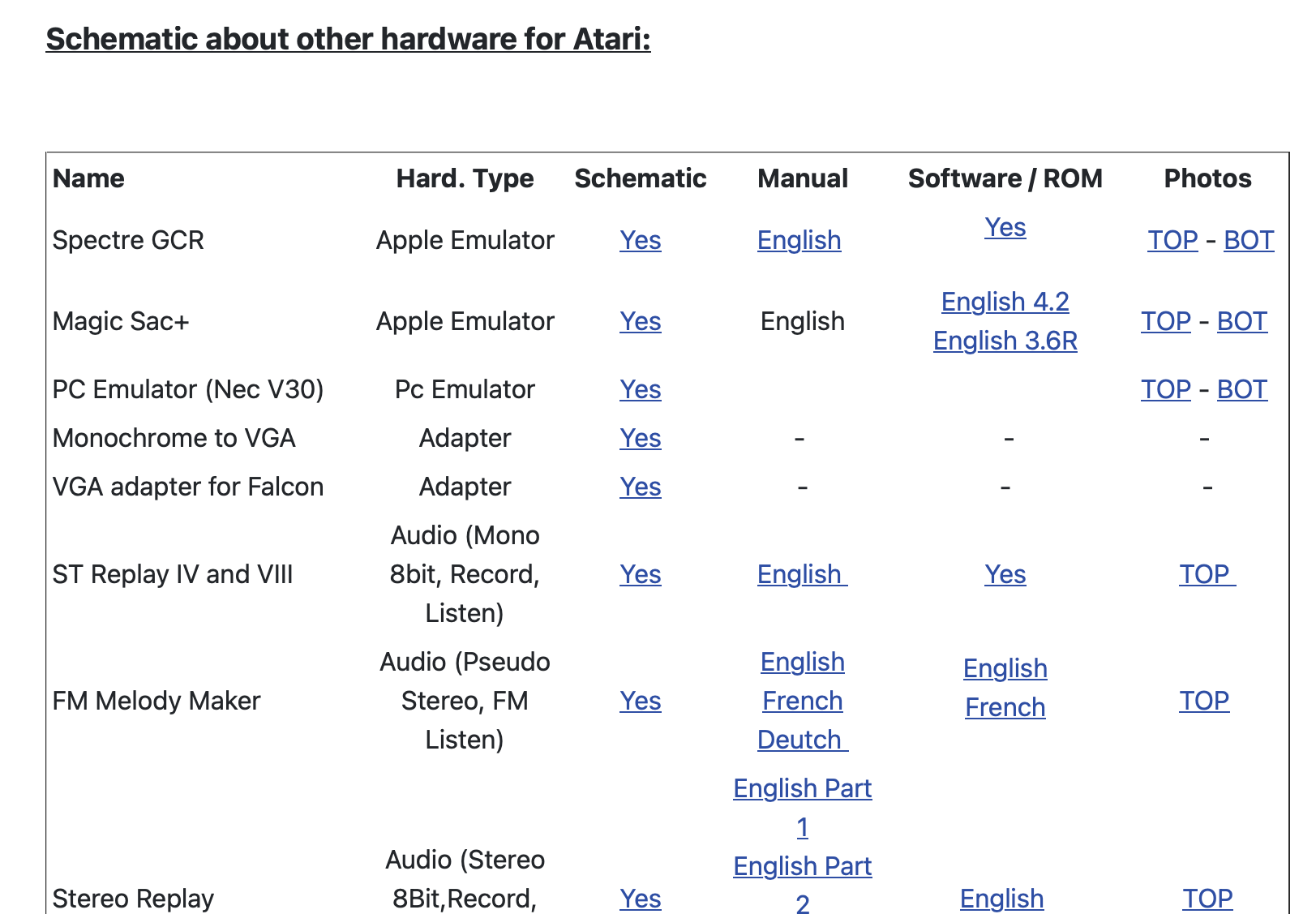Click Spectre GCR Software/ROM Yes link
The width and height of the screenshot is (1316, 914).
1005,227
